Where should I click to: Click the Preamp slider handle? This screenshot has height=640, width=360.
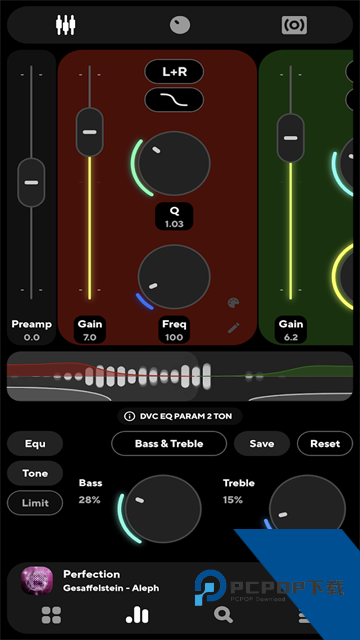point(31,182)
